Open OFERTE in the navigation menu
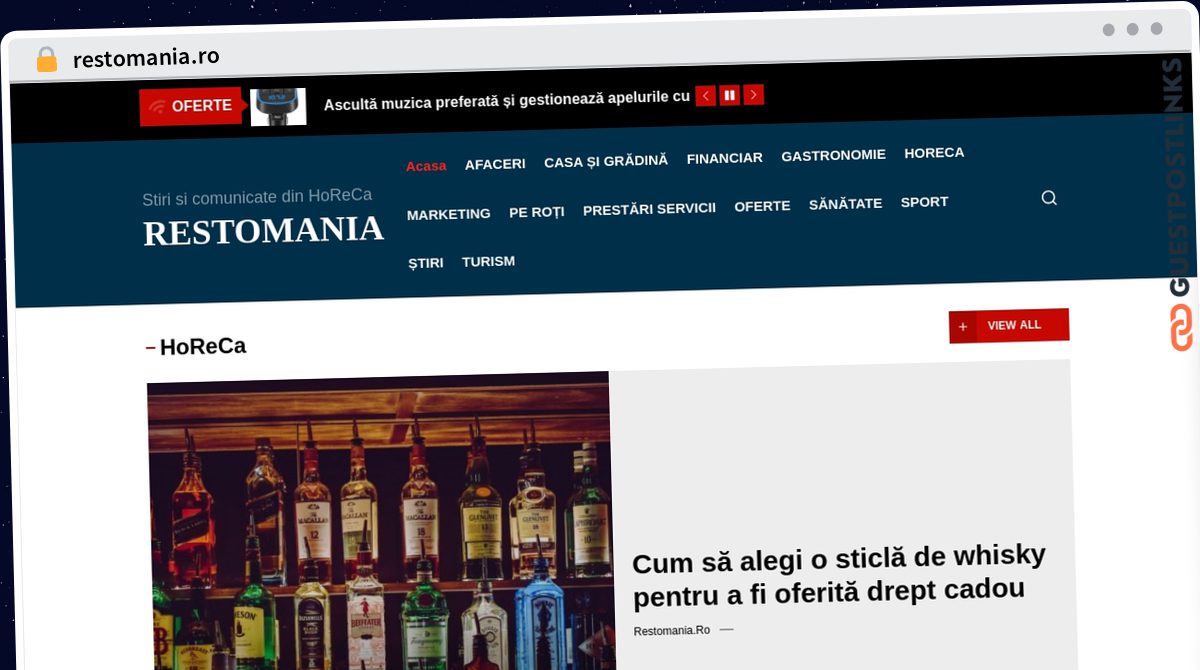 [x=762, y=206]
